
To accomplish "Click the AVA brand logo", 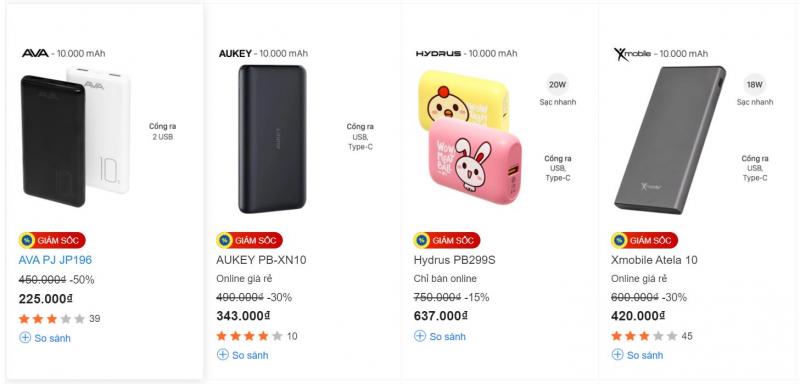I will 35,53.
